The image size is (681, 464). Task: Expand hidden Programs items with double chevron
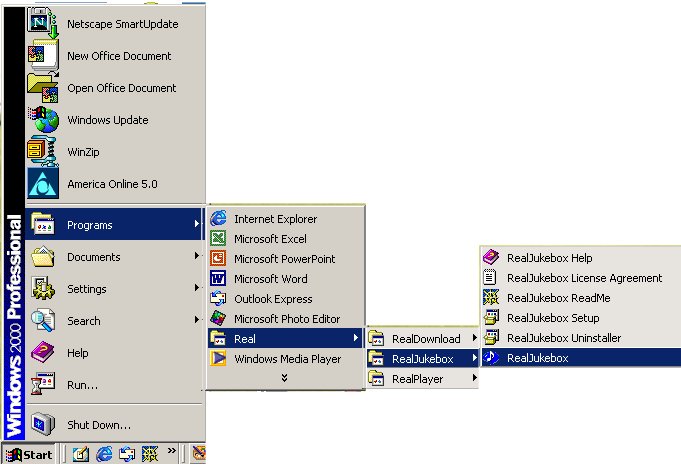tap(285, 378)
